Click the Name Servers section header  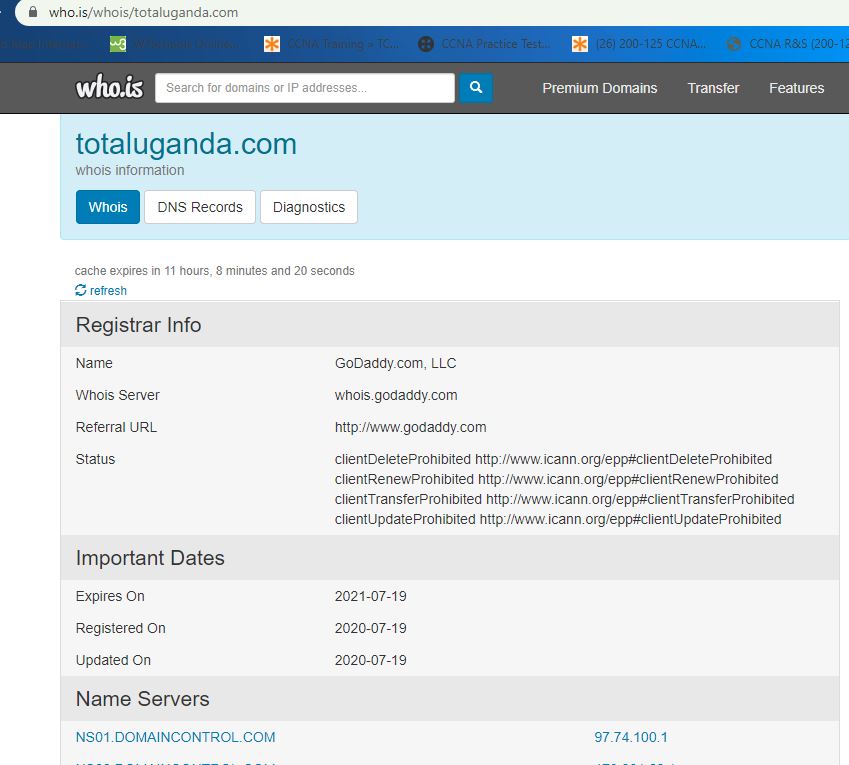(x=450, y=698)
